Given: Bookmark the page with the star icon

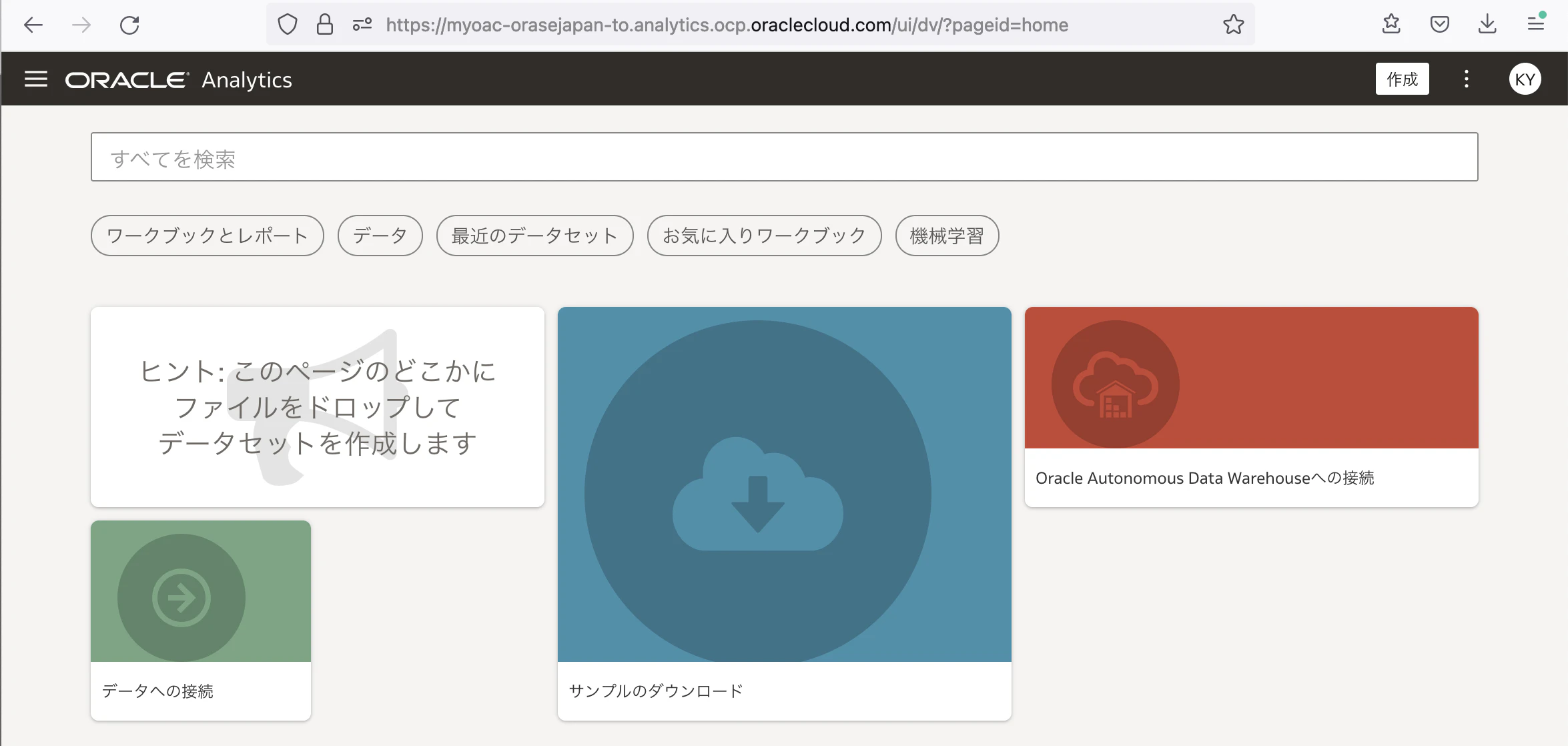Looking at the screenshot, I should (x=1233, y=25).
